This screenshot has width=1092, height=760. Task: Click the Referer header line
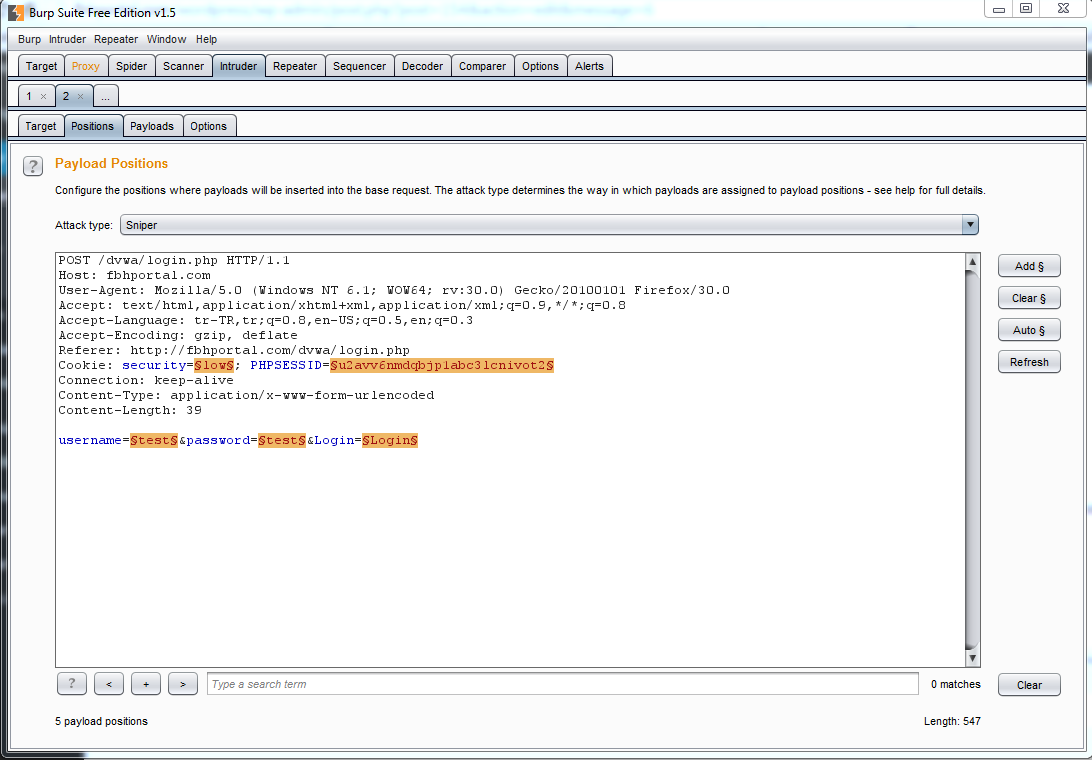click(234, 350)
